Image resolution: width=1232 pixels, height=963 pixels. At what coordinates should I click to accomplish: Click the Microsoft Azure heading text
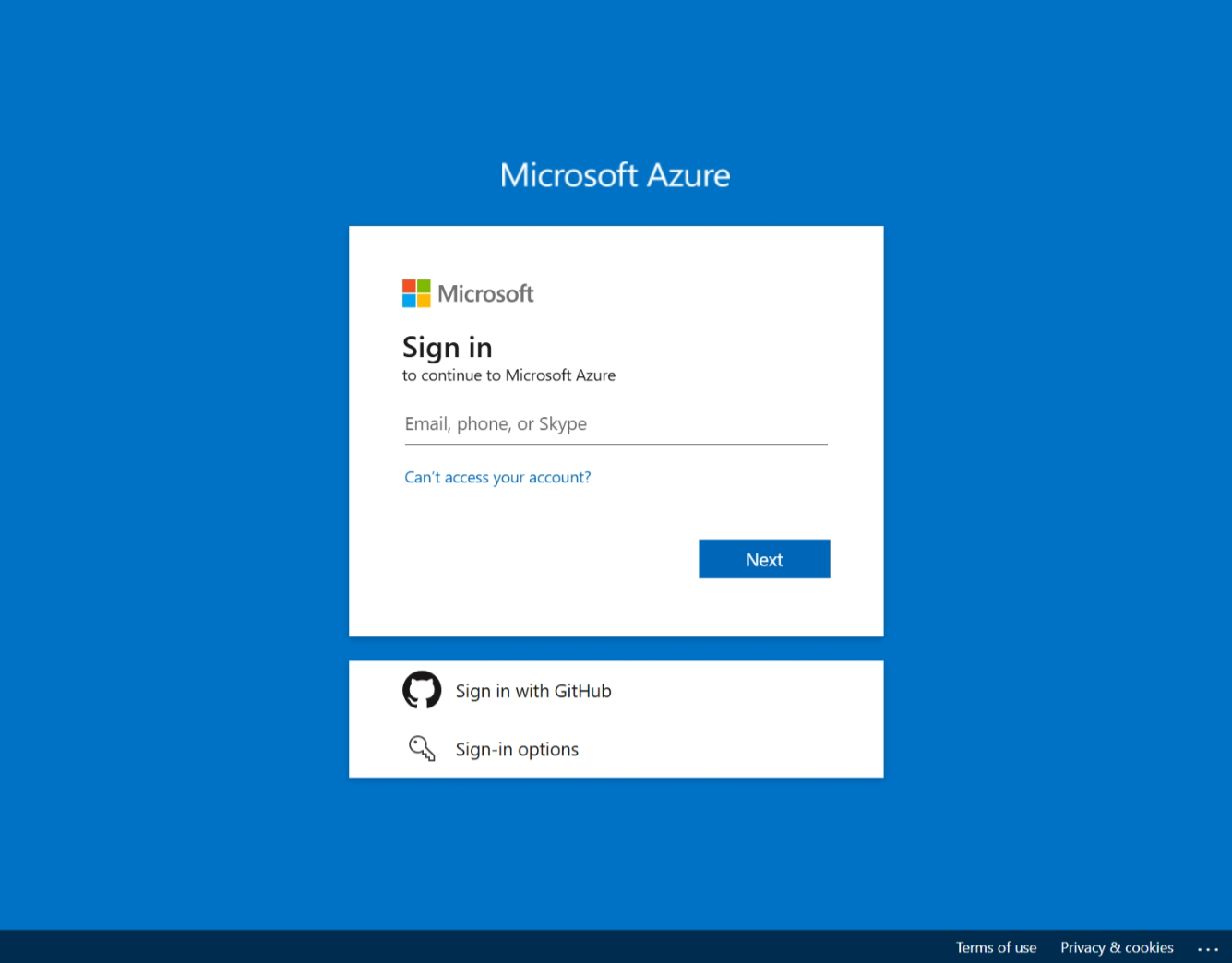(x=616, y=175)
